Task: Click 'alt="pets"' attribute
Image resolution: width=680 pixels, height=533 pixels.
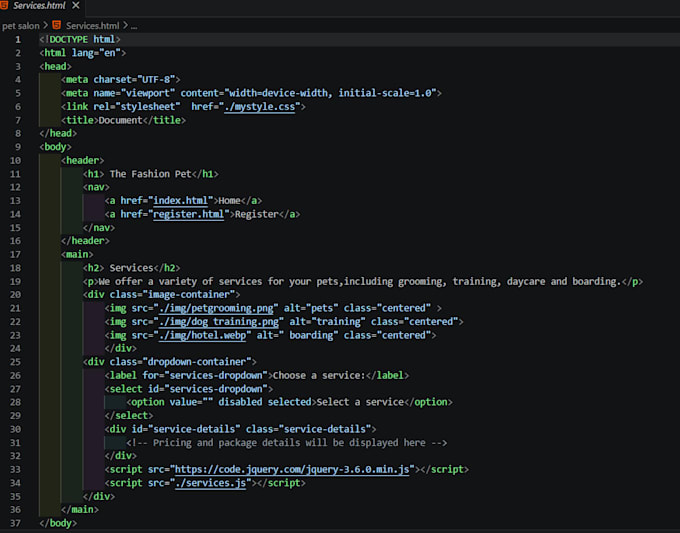Action: point(311,308)
